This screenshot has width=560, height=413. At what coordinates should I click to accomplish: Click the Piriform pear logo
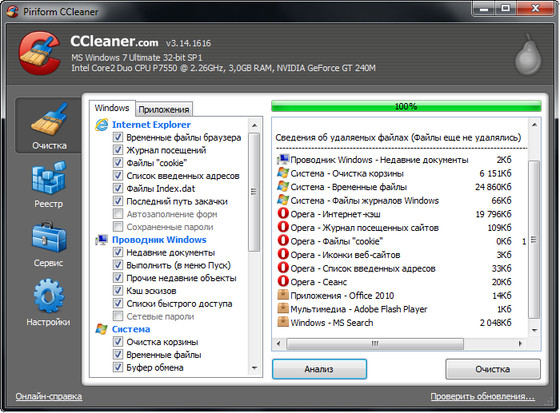coord(528,55)
